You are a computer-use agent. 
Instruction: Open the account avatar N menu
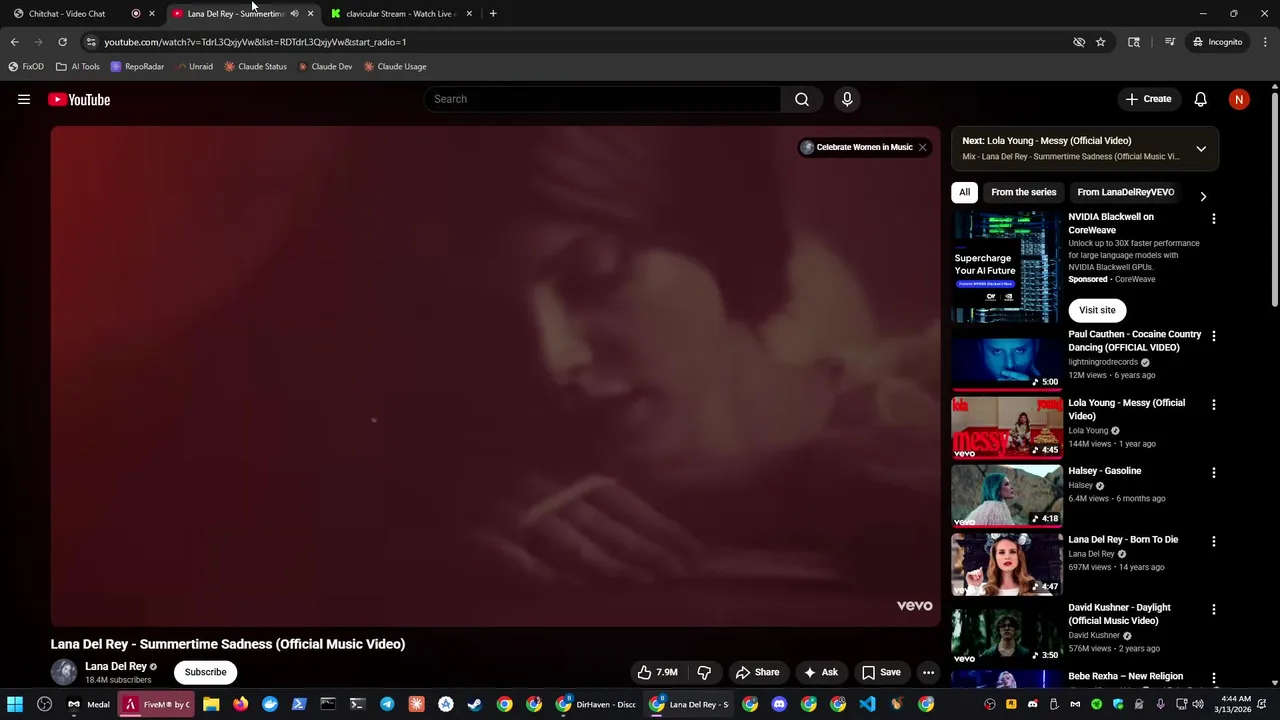[1239, 99]
